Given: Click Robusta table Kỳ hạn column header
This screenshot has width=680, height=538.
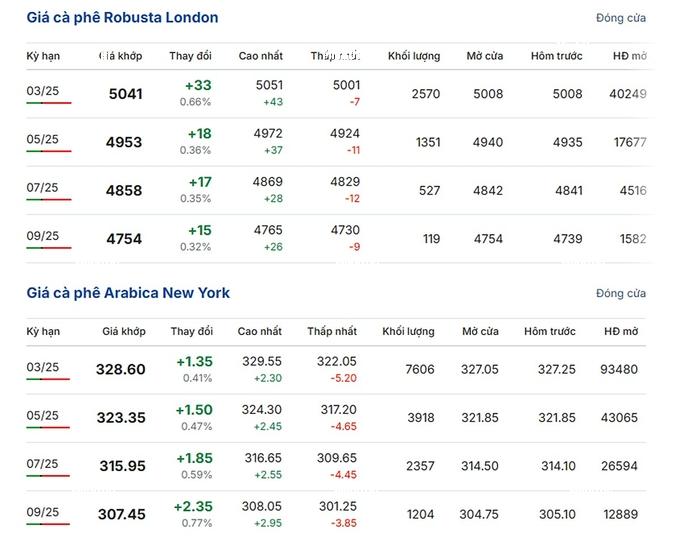Looking at the screenshot, I should (x=43, y=56).
